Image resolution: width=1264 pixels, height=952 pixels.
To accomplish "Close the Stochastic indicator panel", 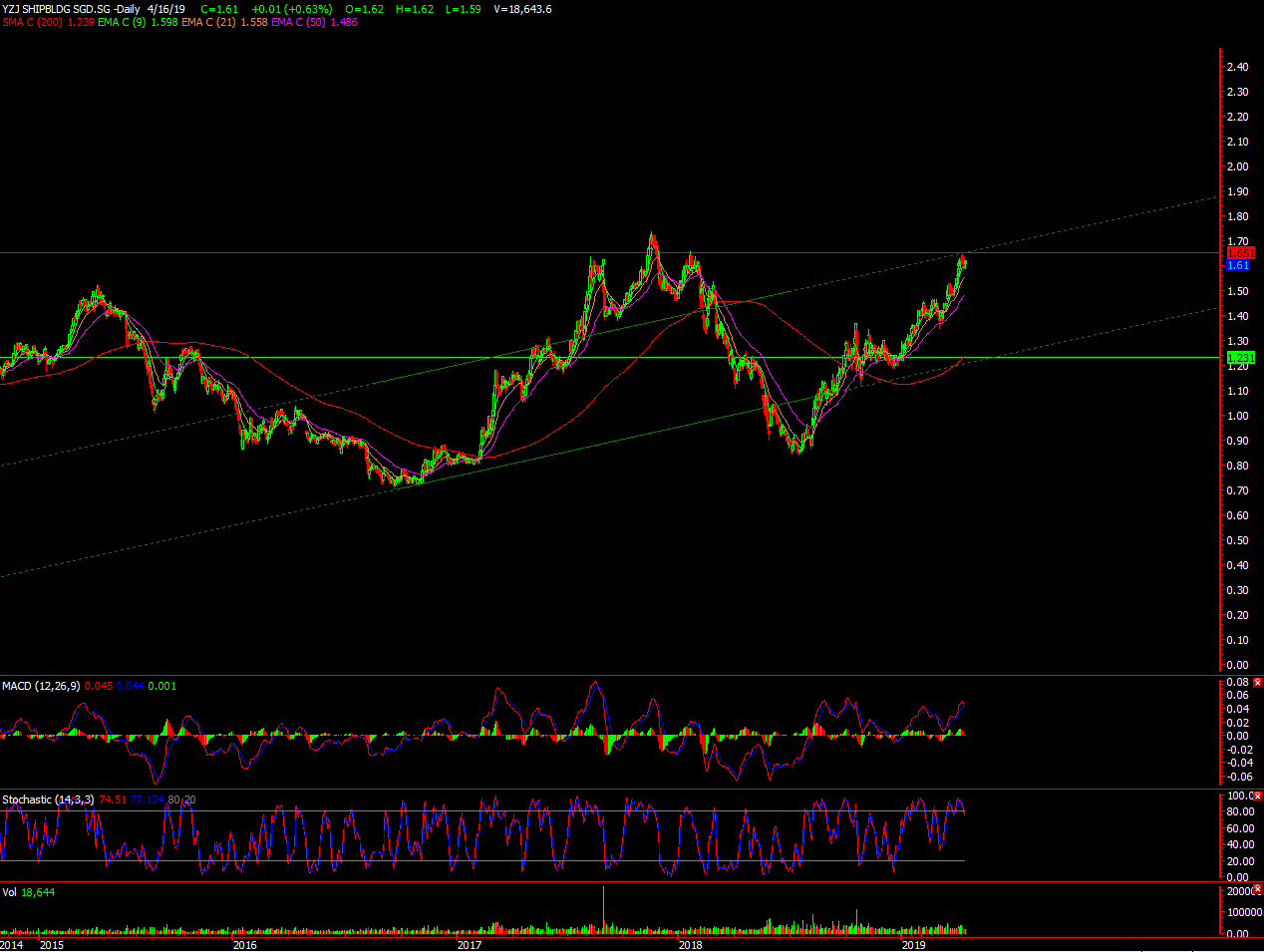I will [1258, 796].
